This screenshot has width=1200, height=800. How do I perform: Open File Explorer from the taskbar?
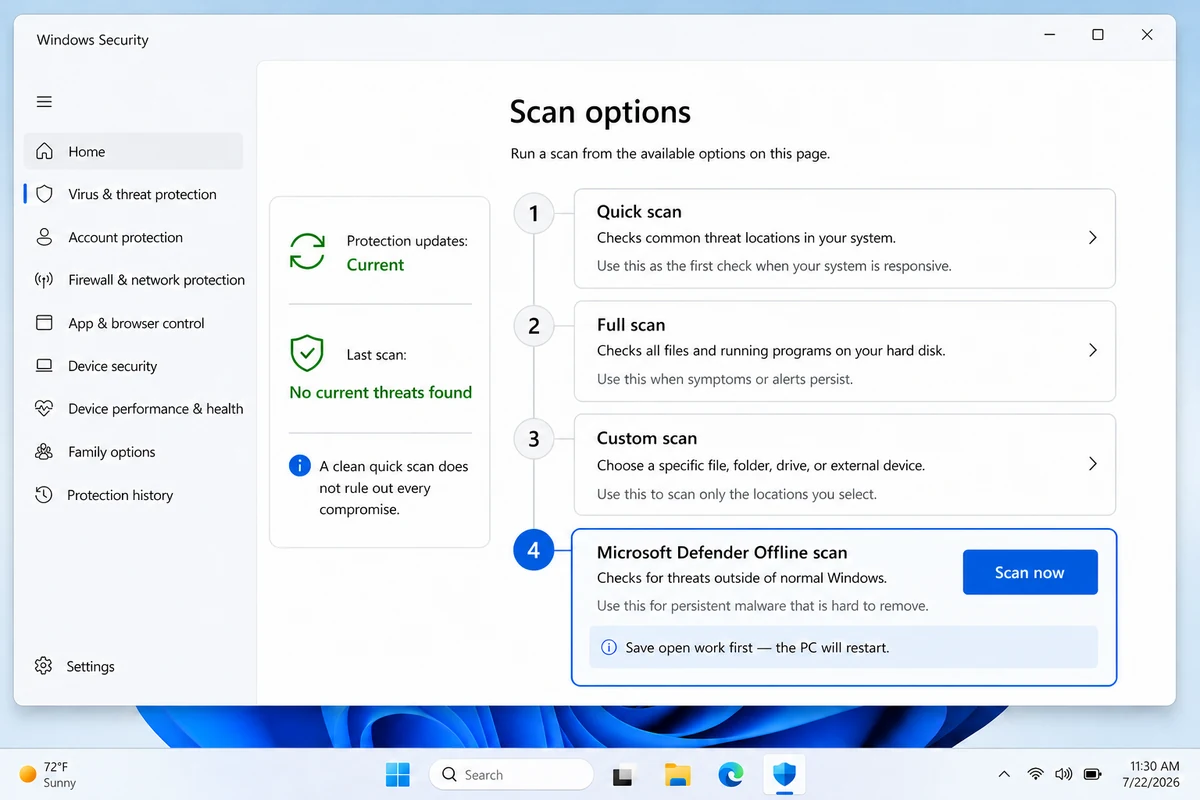677,774
